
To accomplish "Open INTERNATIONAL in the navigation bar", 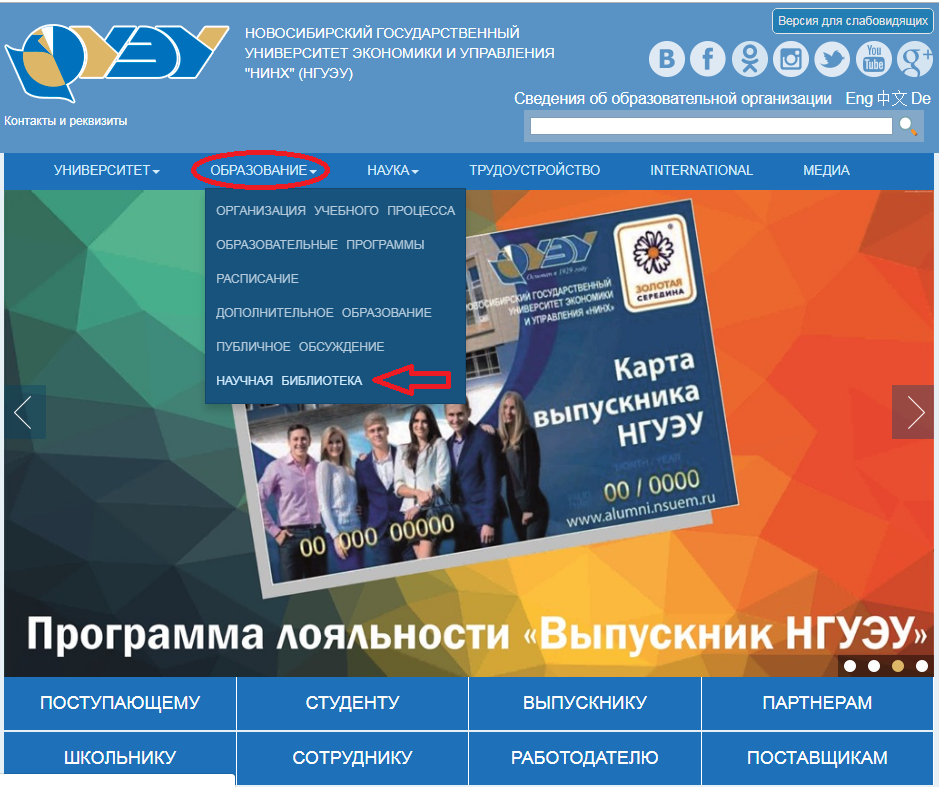I will 701,170.
